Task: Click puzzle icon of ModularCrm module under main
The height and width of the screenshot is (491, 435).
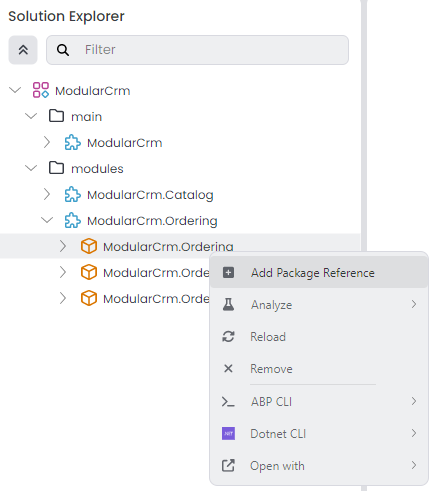Action: tap(73, 142)
